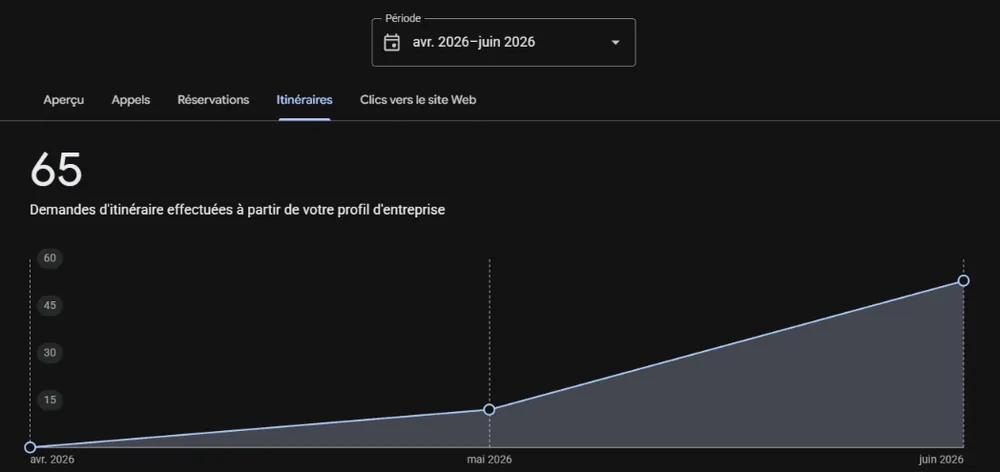This screenshot has width=1000, height=472.
Task: Open the date range 'avr. 2026–juin 2026' selector
Action: click(503, 42)
